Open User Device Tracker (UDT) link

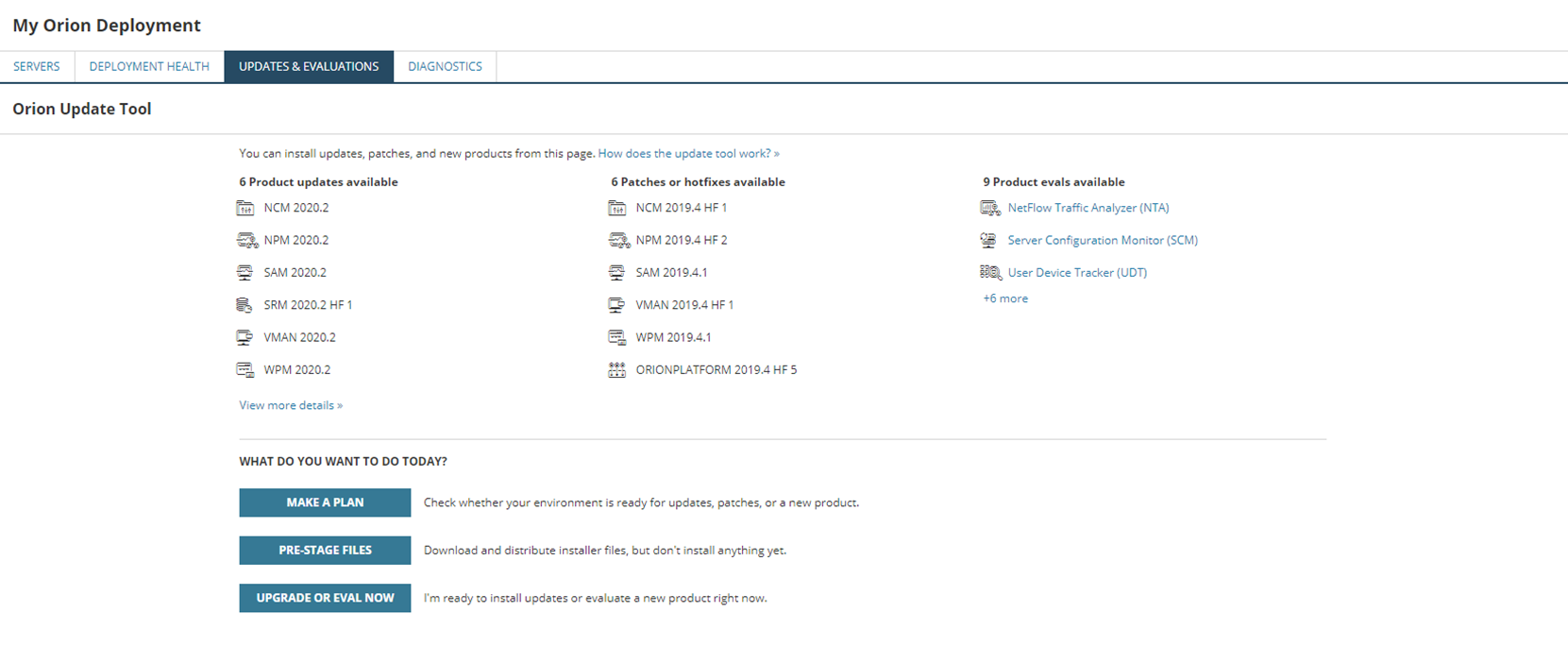click(1077, 272)
